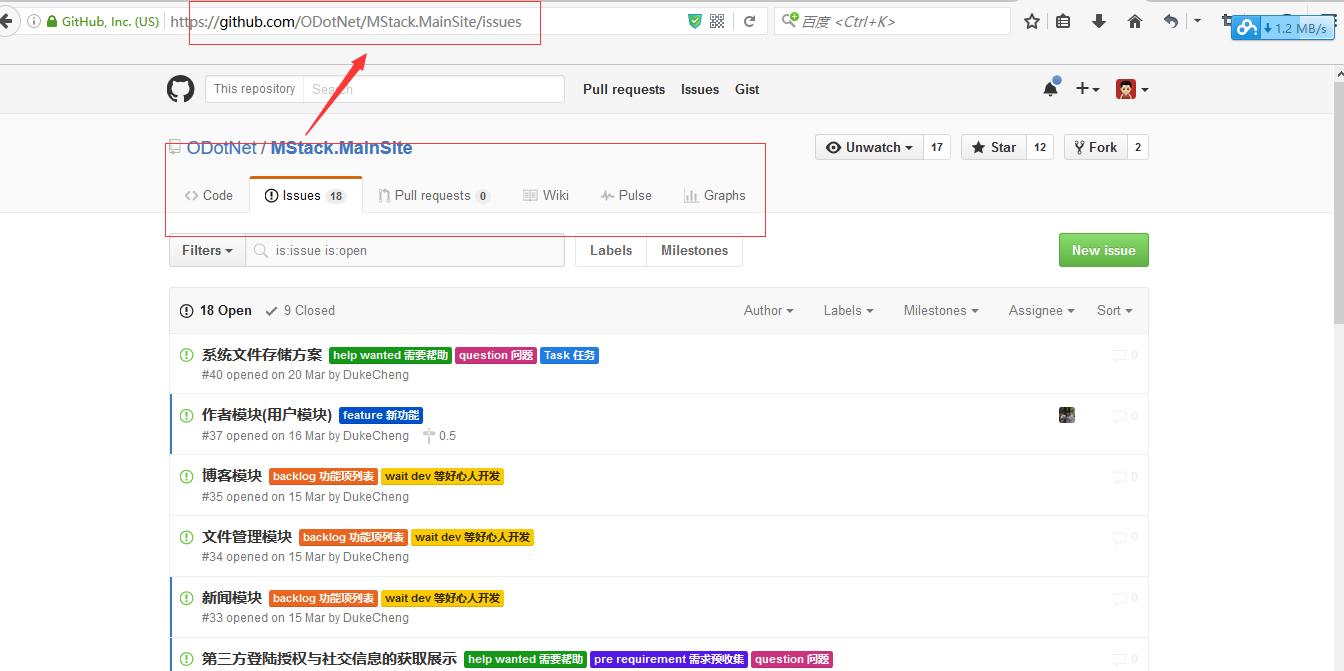Filter by the green help wanted label on #40
The width and height of the screenshot is (1344, 671).
tap(390, 355)
